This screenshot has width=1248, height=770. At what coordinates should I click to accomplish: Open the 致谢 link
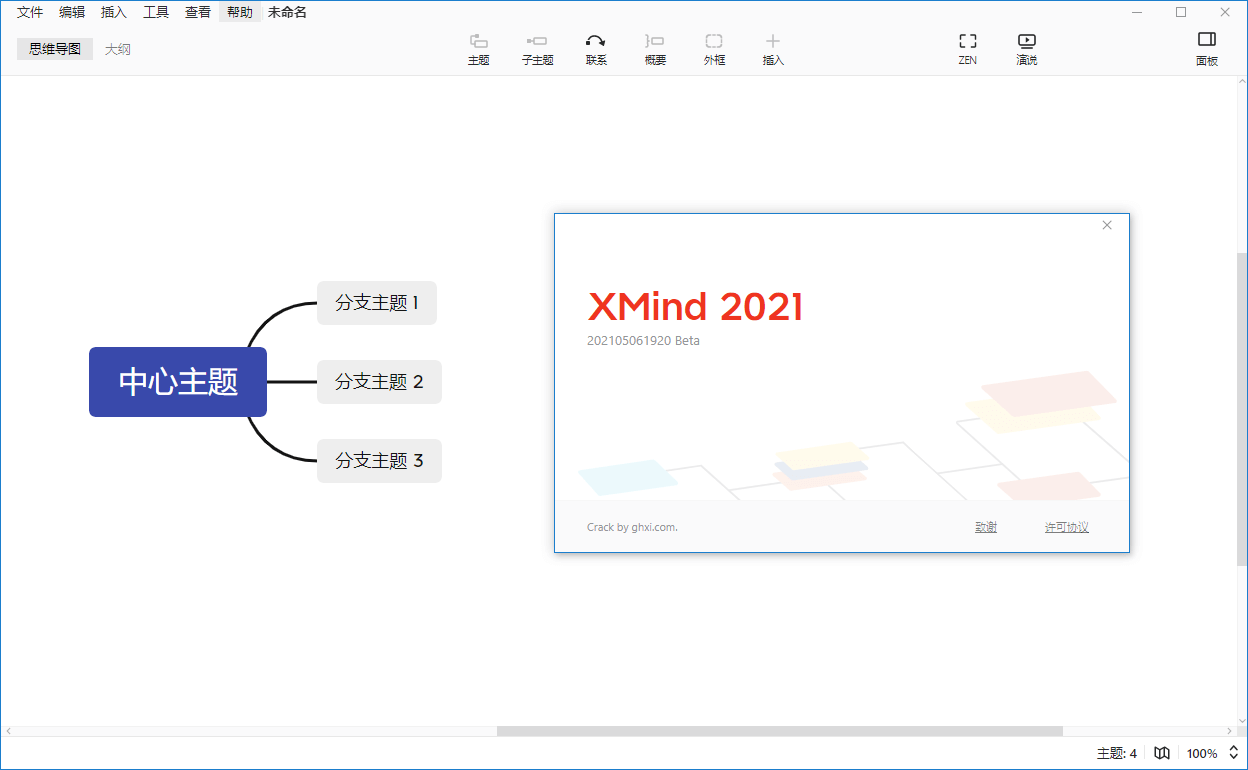986,527
